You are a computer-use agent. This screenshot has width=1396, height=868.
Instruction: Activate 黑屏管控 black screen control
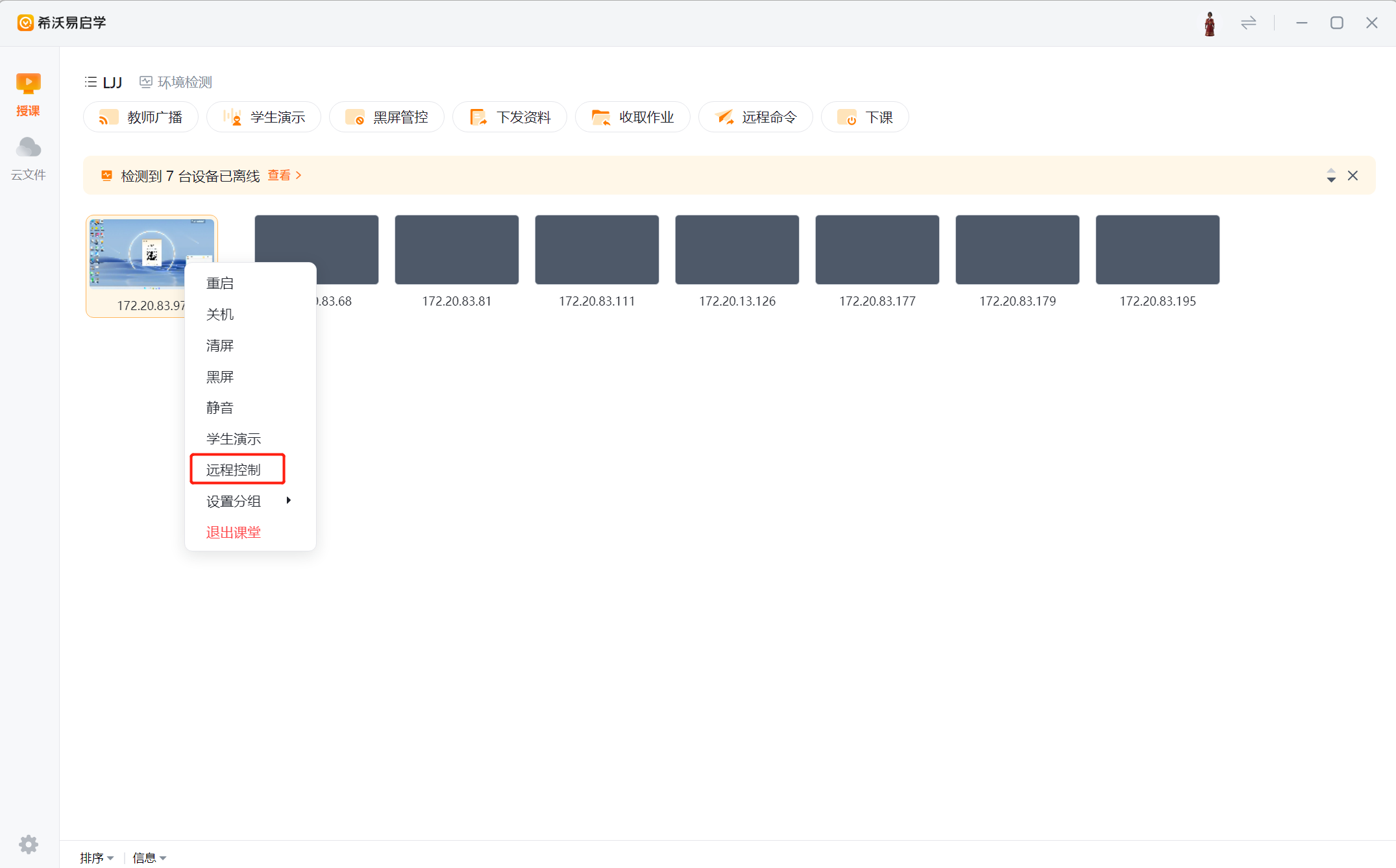click(x=387, y=117)
